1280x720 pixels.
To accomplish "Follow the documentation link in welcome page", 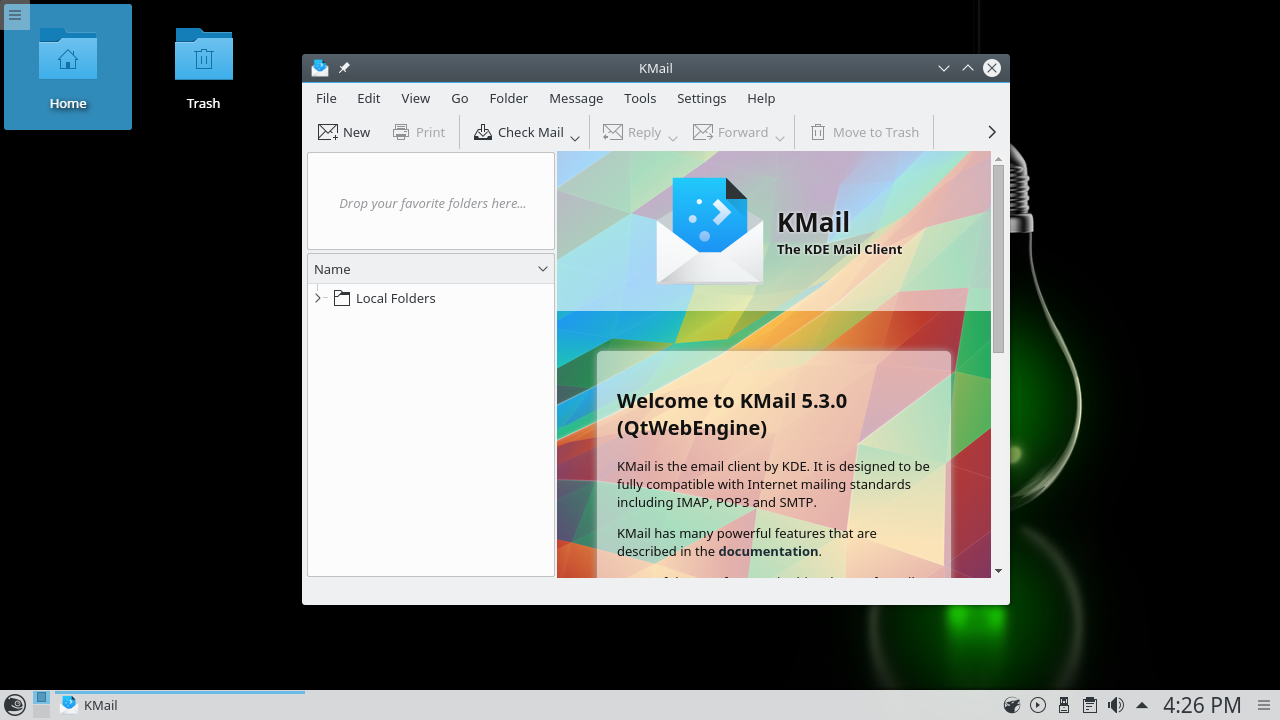I will click(x=768, y=551).
